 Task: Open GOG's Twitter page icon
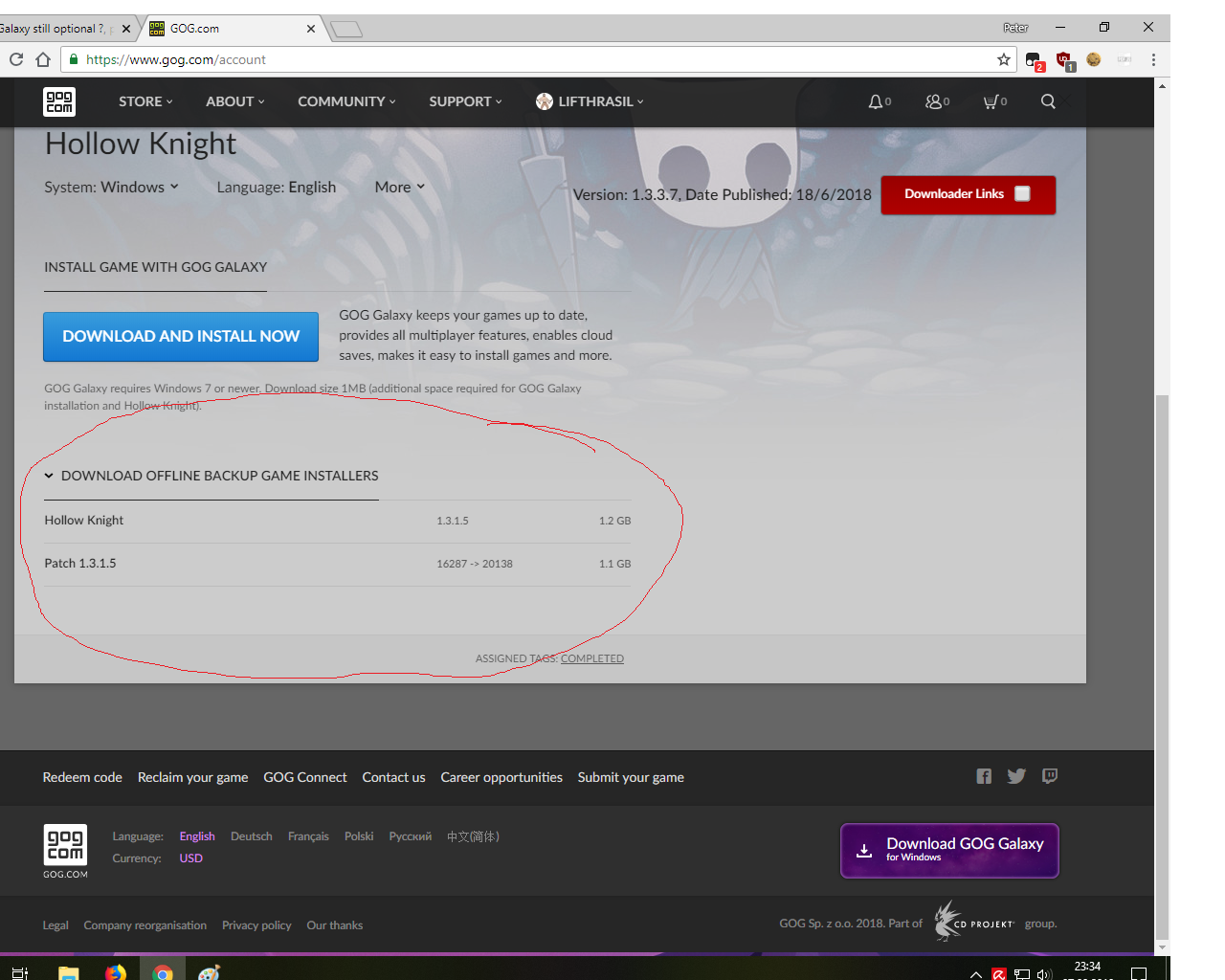pyautogui.click(x=1016, y=776)
